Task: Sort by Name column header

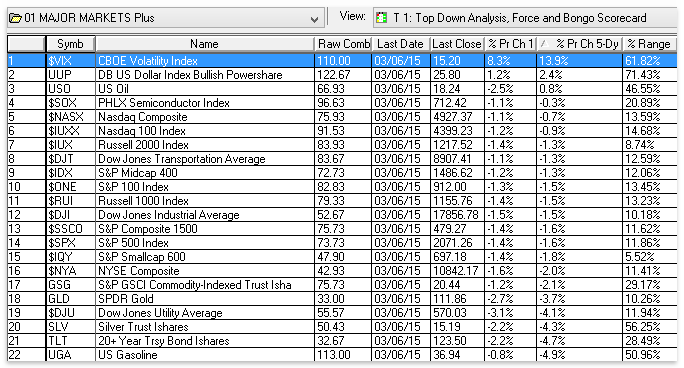Action: click(204, 44)
